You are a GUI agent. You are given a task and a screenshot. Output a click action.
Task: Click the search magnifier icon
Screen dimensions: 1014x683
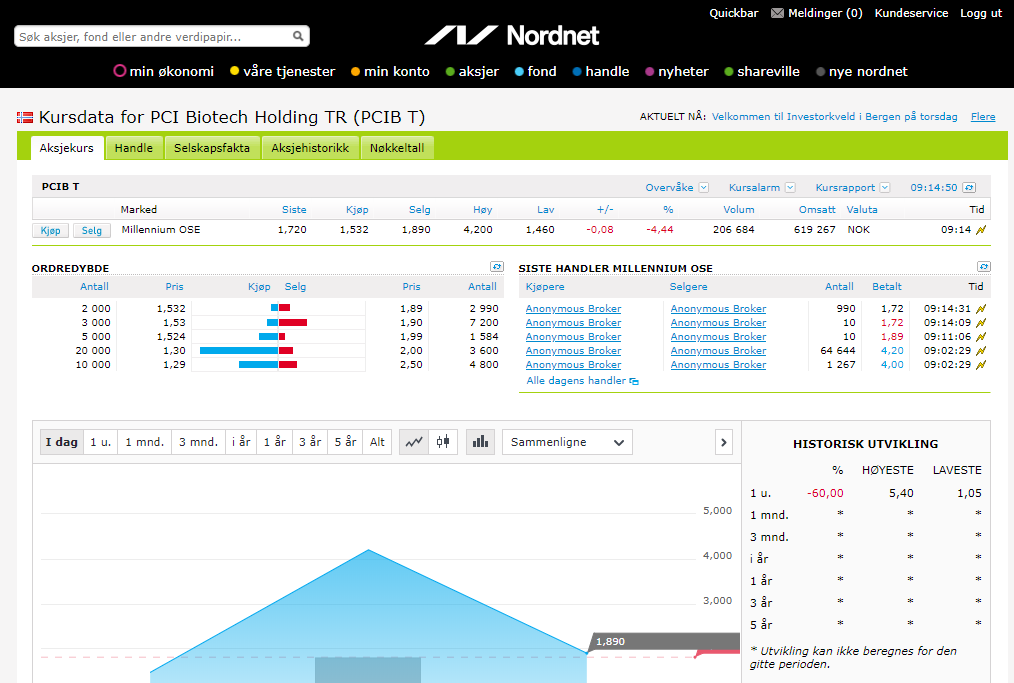297,36
